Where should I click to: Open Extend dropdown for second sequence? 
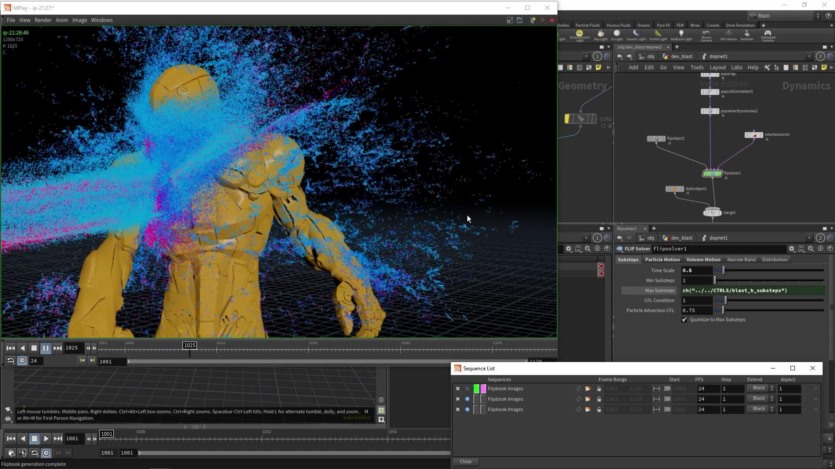tap(760, 399)
